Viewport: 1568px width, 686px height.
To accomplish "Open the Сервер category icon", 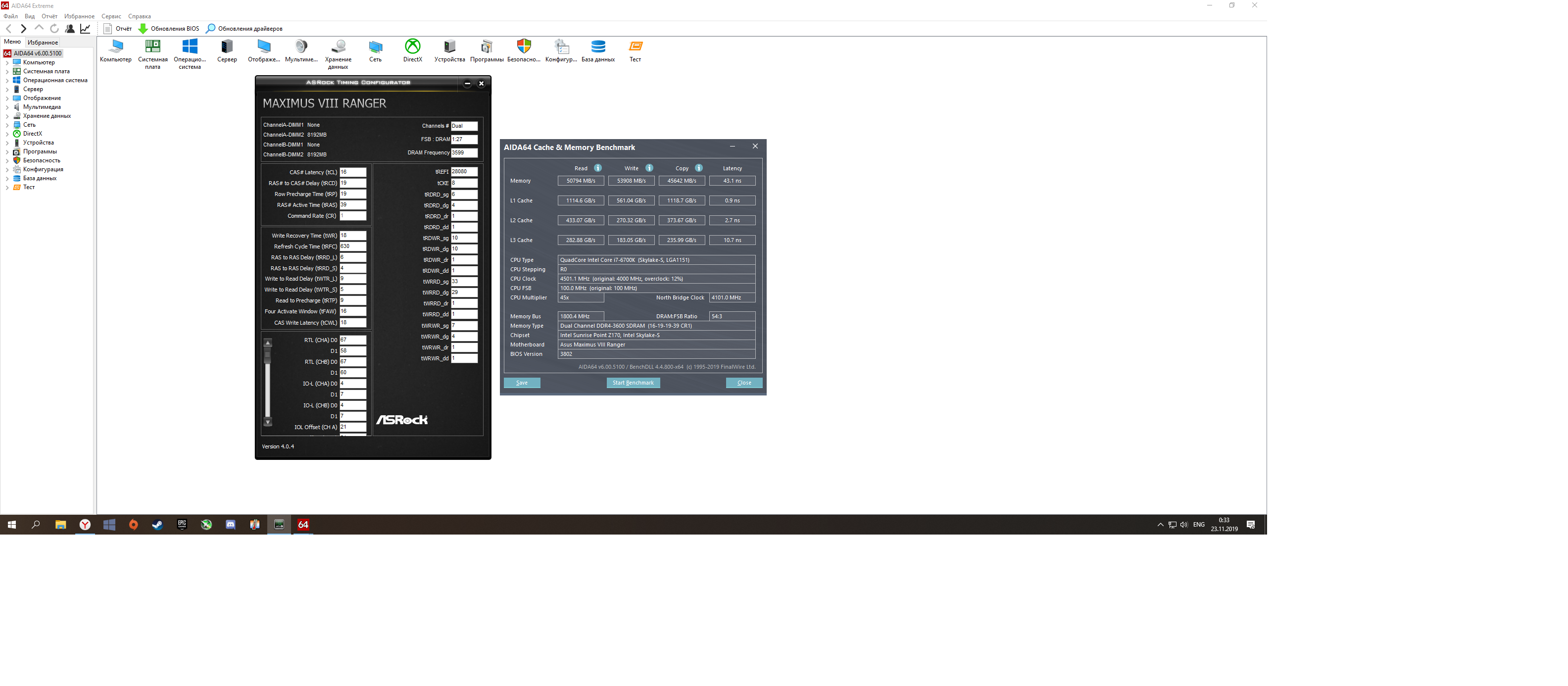I will pyautogui.click(x=227, y=47).
